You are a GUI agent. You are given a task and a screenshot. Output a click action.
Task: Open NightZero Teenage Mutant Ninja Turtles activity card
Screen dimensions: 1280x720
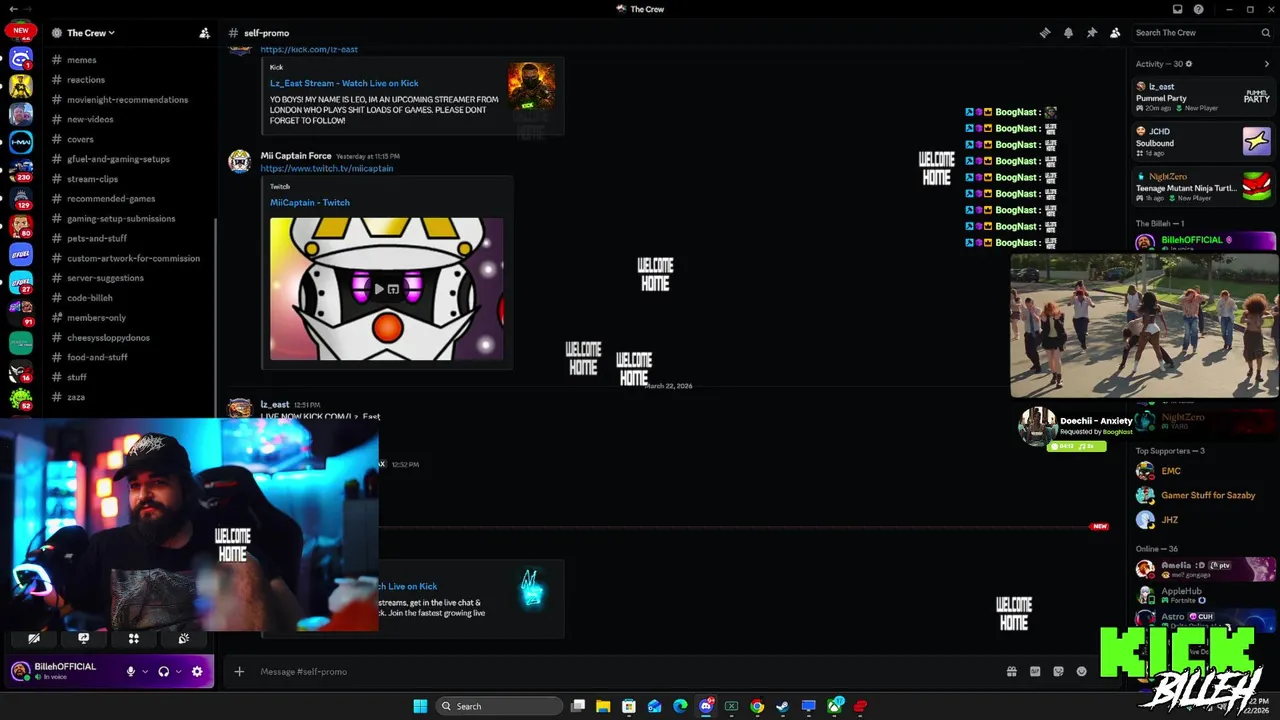[1204, 186]
